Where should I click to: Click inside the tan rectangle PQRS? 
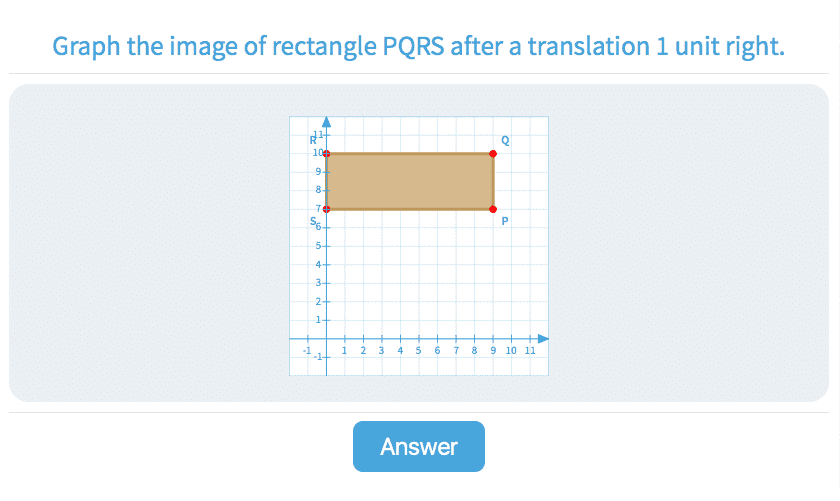(x=410, y=181)
